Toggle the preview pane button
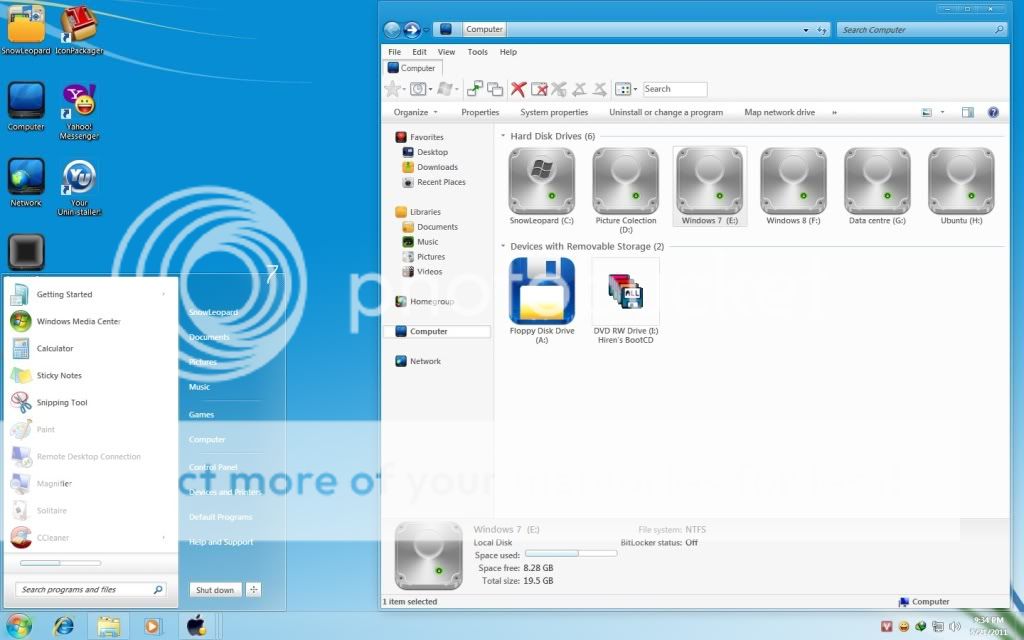The height and width of the screenshot is (640, 1024). (x=968, y=112)
